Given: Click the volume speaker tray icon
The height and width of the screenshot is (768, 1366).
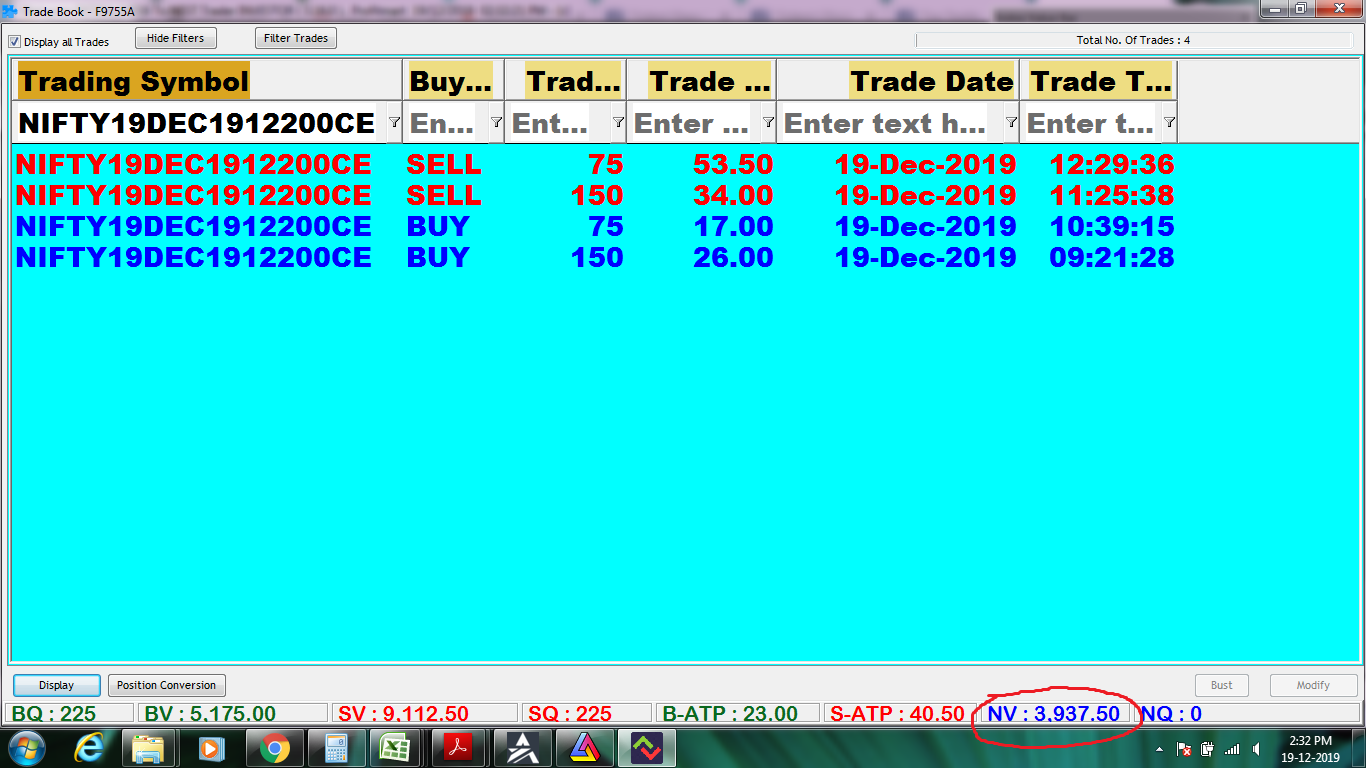Looking at the screenshot, I should coord(1256,749).
